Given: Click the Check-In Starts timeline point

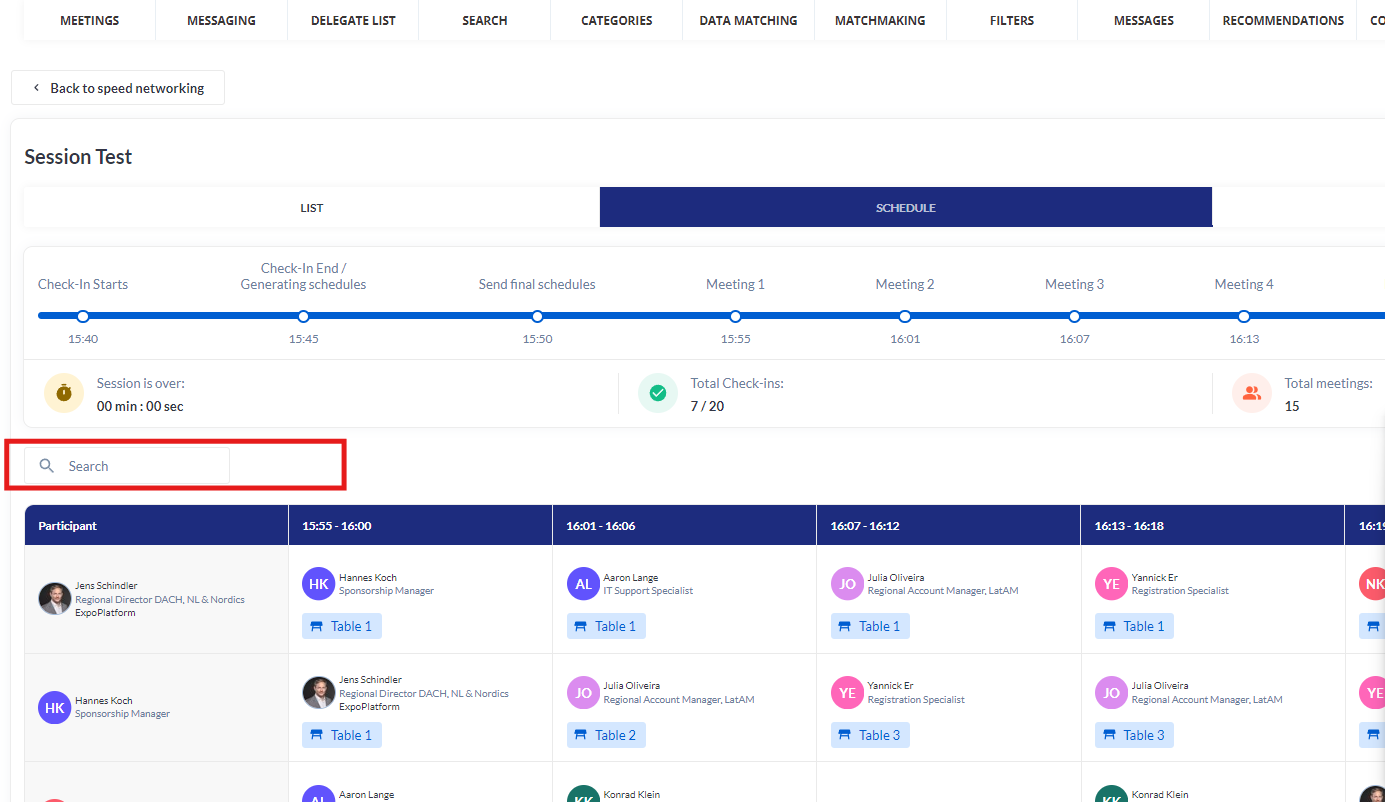Looking at the screenshot, I should 83,316.
